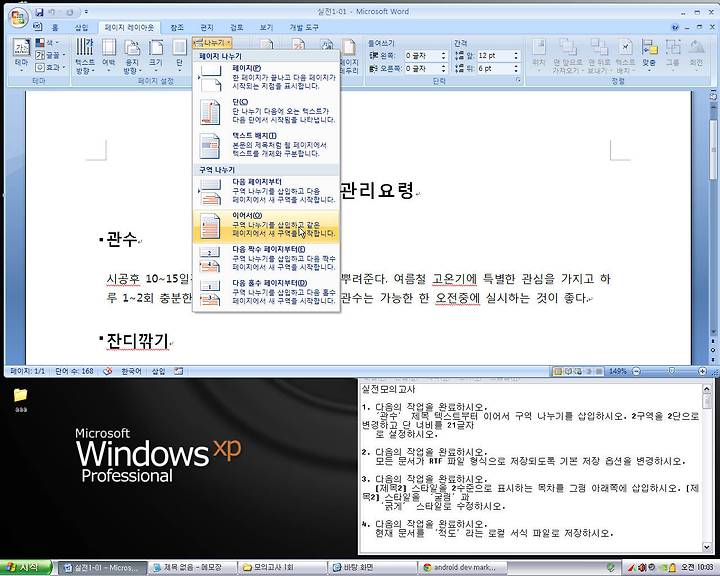The image size is (720, 576).
Task: Toggle 삽입 insert mode in status bar
Action: coord(158,371)
